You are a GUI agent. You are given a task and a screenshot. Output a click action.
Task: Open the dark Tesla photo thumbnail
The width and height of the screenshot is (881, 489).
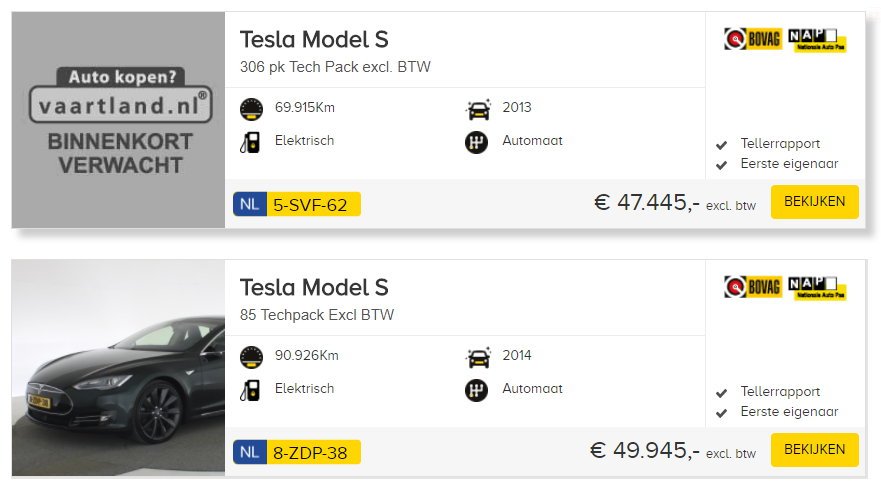[x=119, y=368]
